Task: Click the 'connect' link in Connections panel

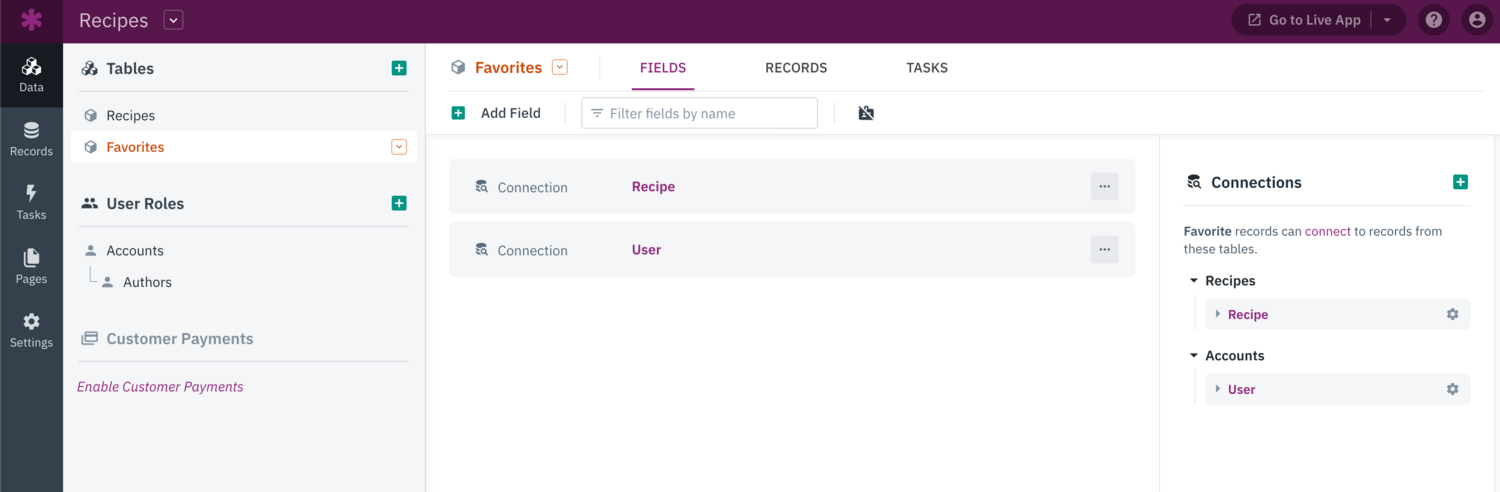Action: tap(1328, 231)
